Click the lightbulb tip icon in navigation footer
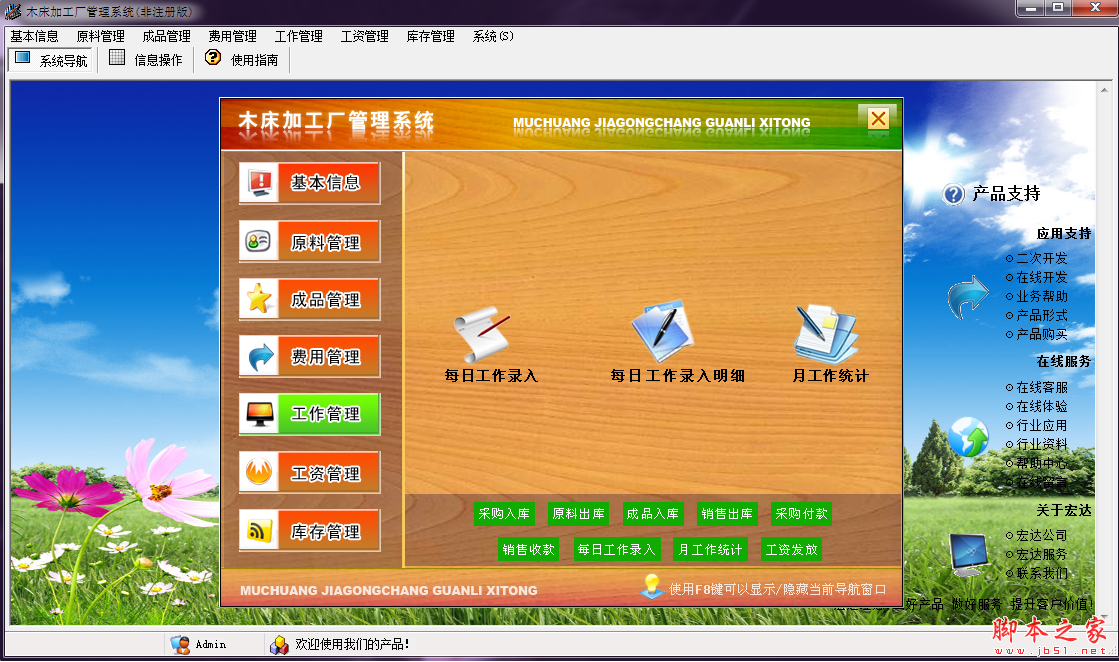The height and width of the screenshot is (662, 1119). click(652, 586)
